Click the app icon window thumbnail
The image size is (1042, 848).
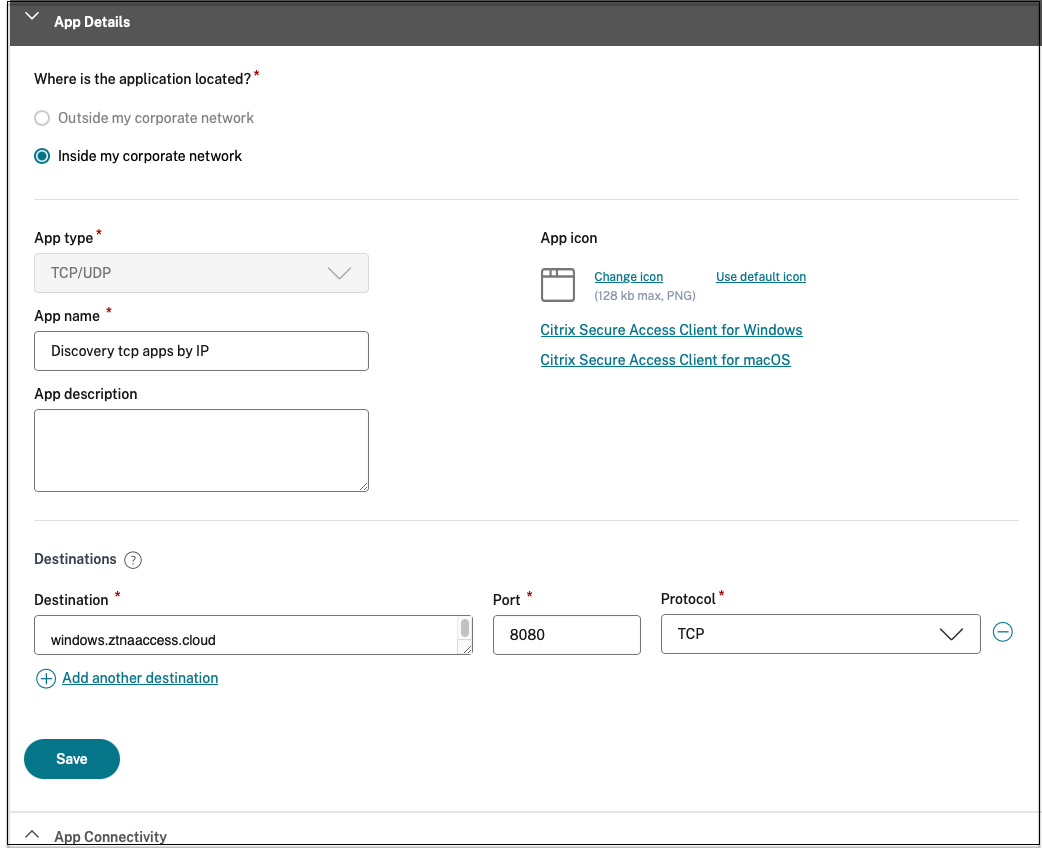558,285
